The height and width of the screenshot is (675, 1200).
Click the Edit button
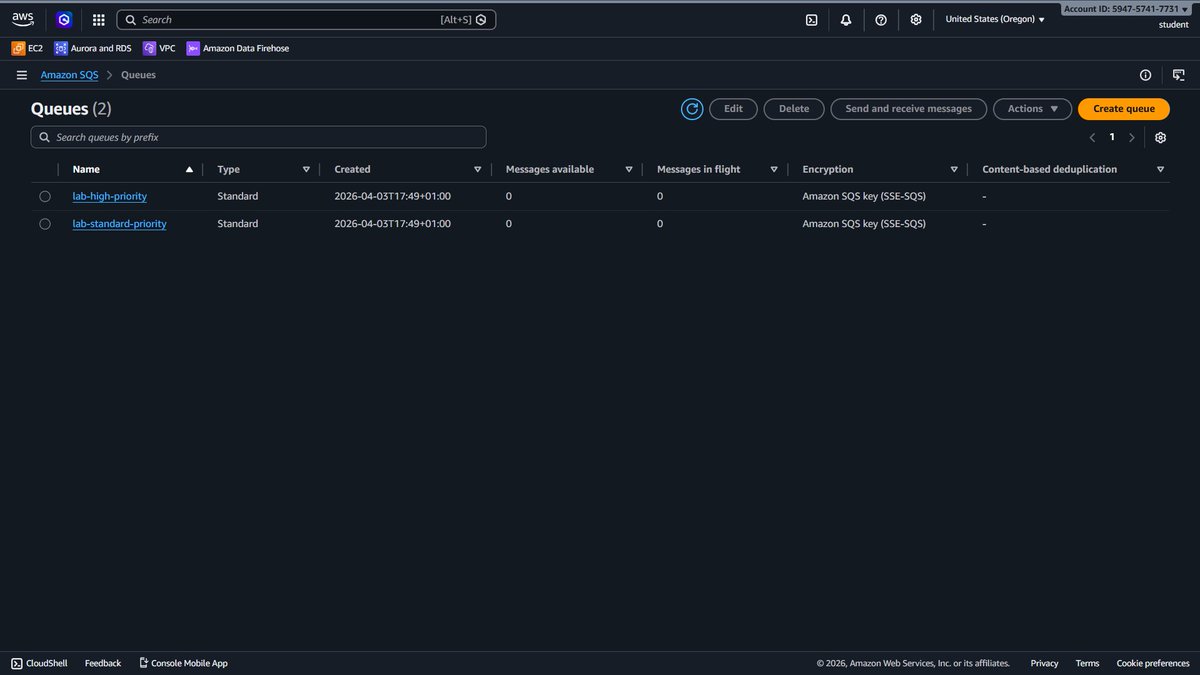point(733,109)
